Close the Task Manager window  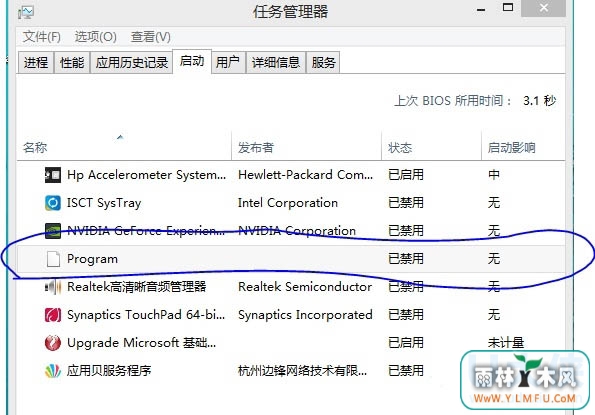click(543, 8)
